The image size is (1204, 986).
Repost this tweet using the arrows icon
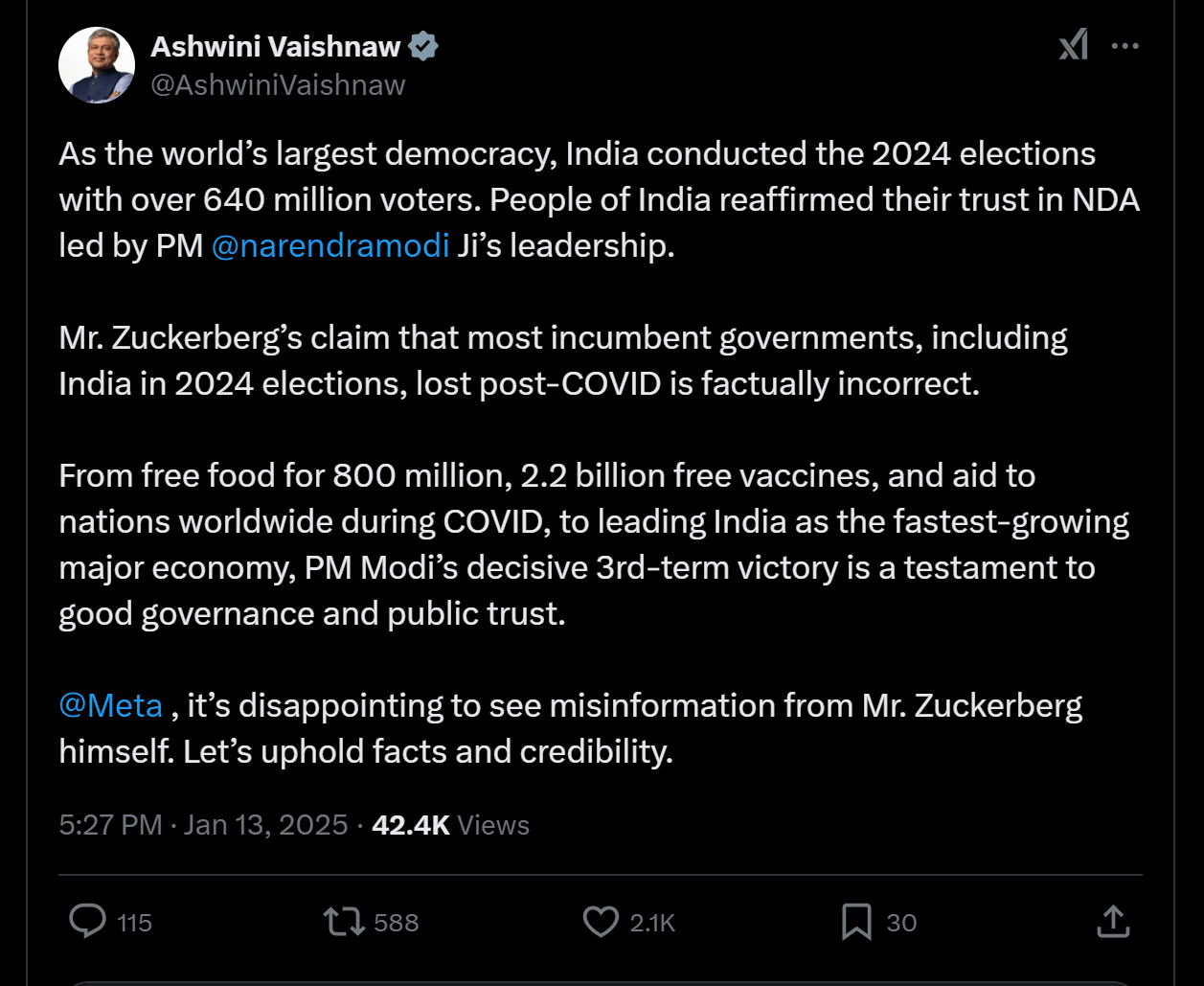point(344,922)
